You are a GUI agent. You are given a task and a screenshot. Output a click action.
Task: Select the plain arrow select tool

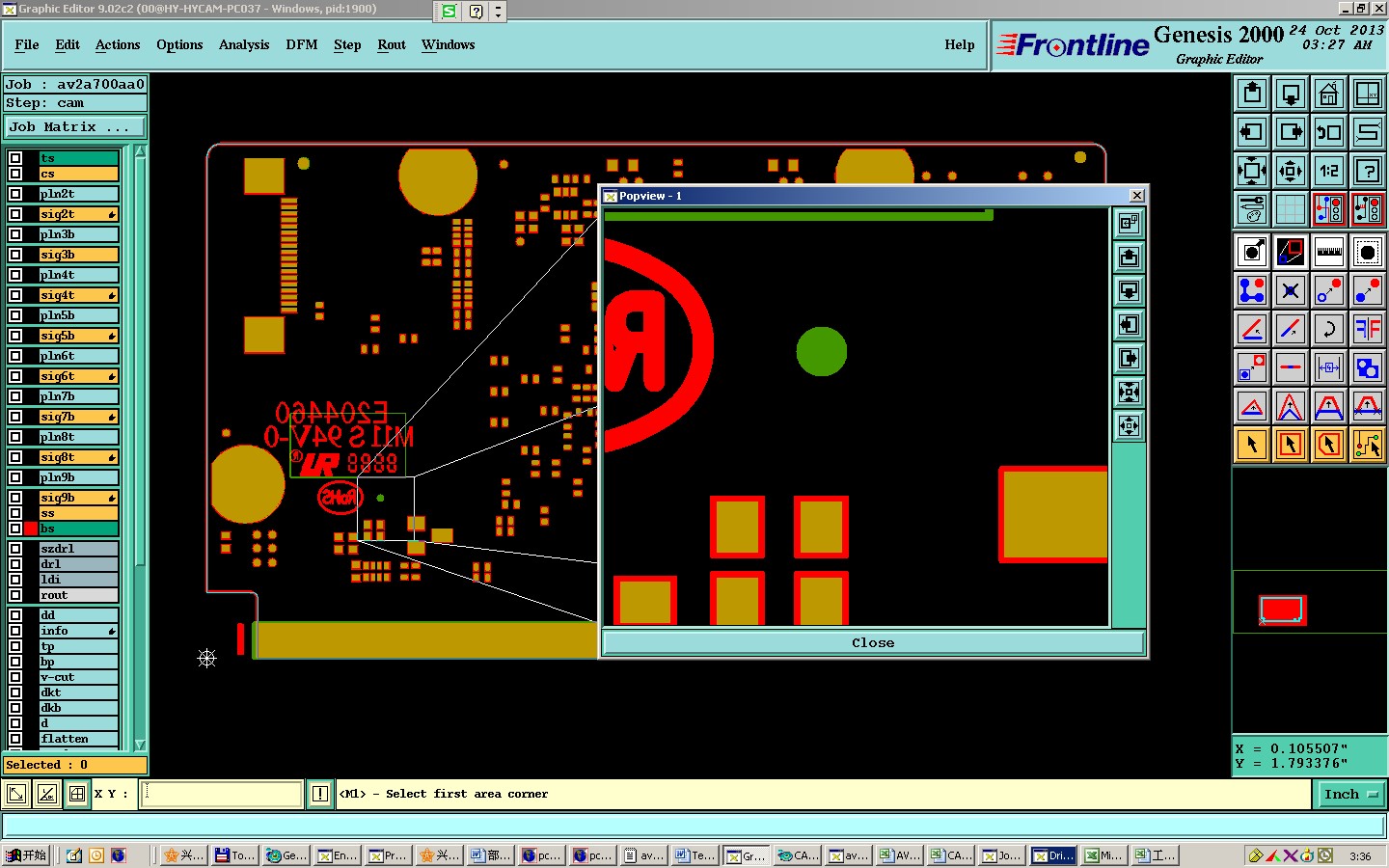[1252, 445]
